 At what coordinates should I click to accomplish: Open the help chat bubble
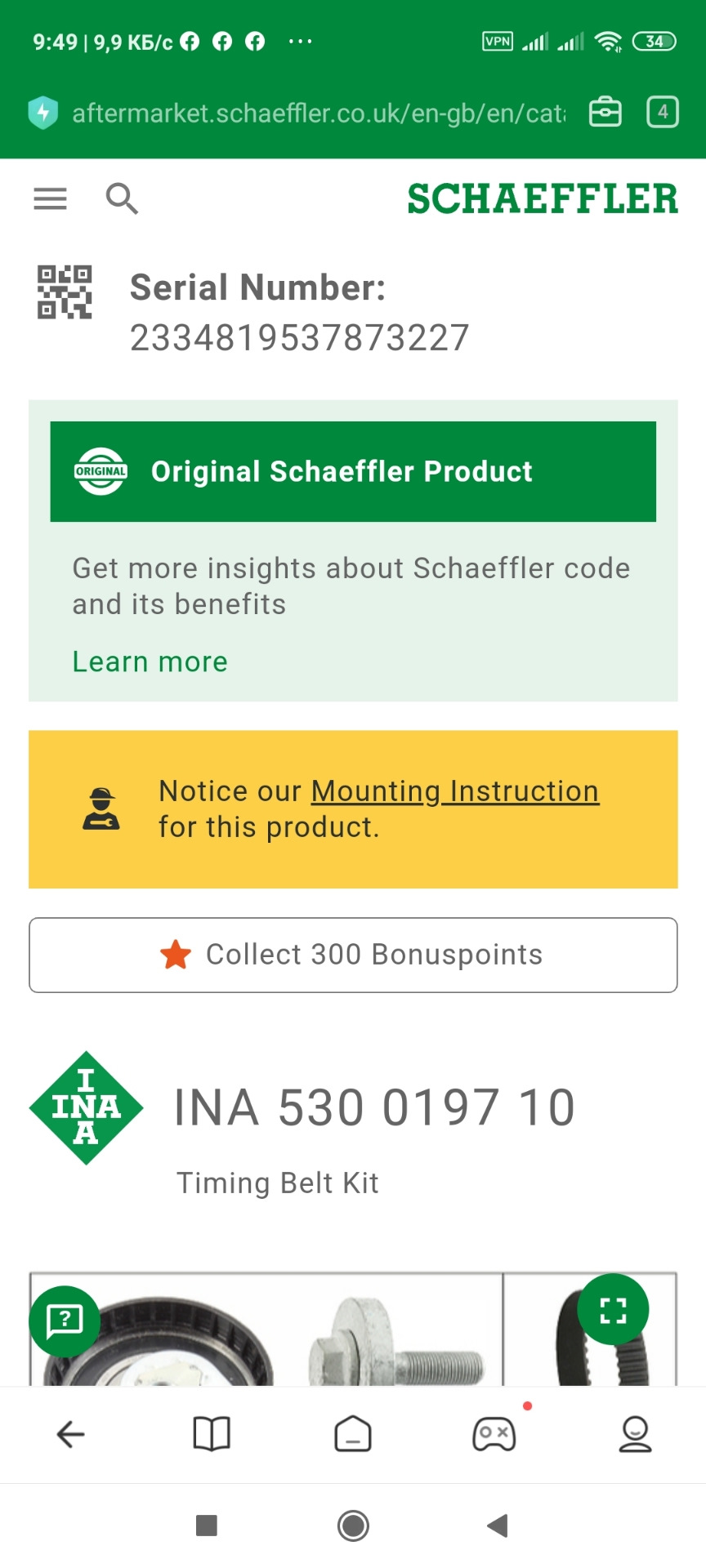point(65,1321)
